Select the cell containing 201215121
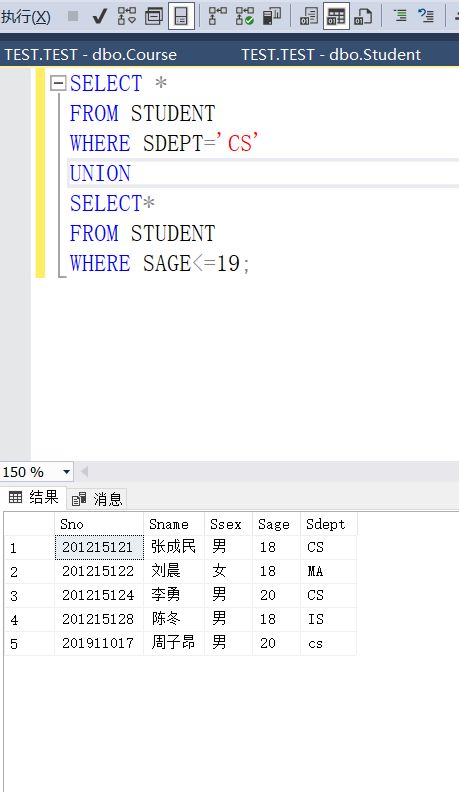Viewport: 459px width, 792px height. tap(99, 548)
